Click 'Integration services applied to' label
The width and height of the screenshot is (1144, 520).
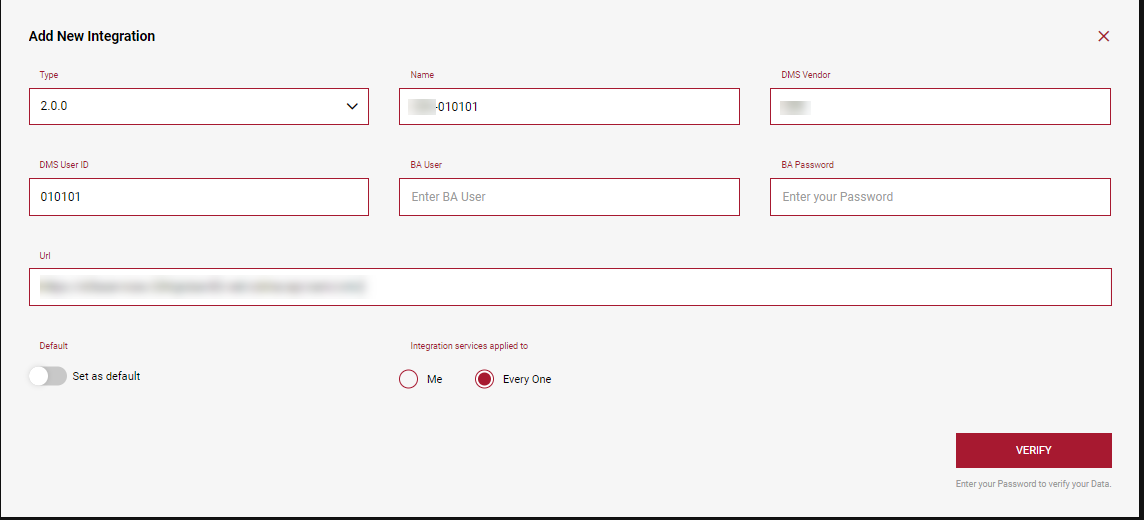(x=469, y=346)
